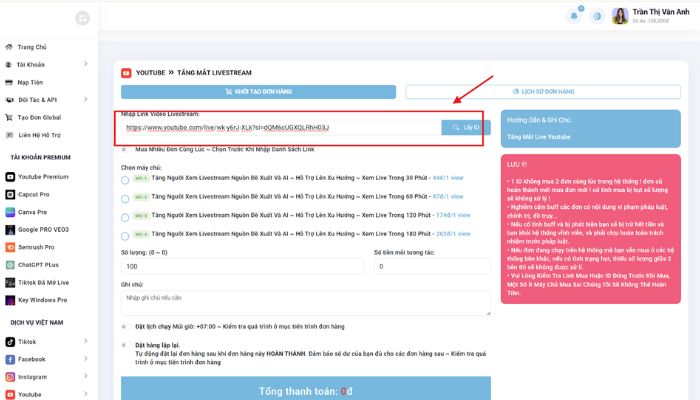Click the Canva Pro icon
Image resolution: width=700 pixels, height=400 pixels.
pos(10,212)
